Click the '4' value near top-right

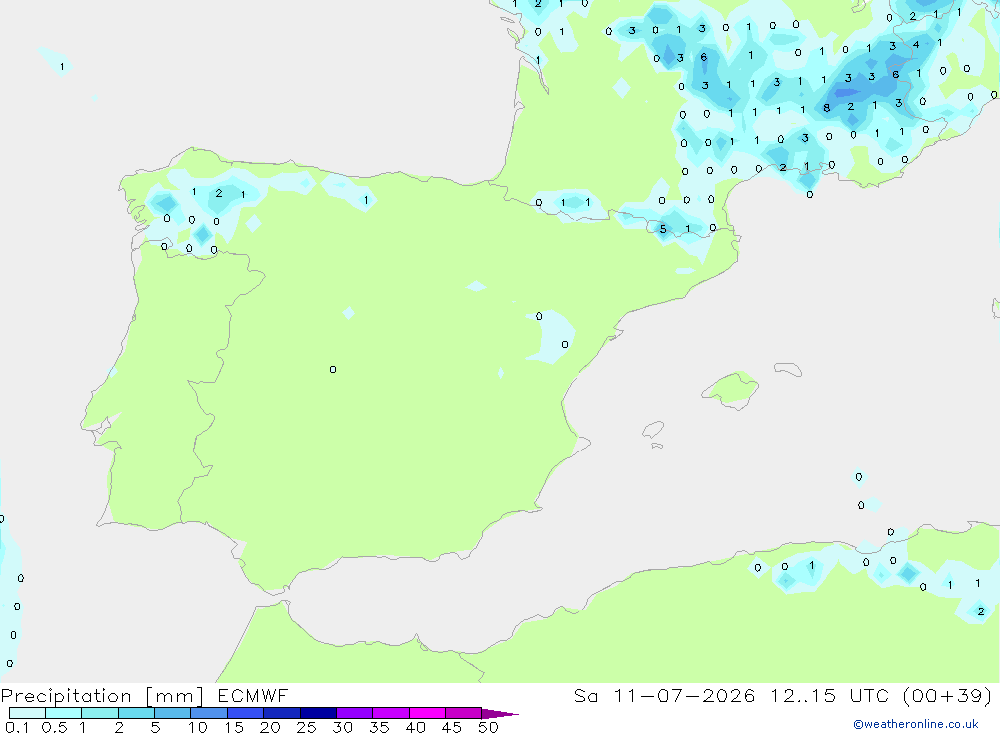[916, 45]
